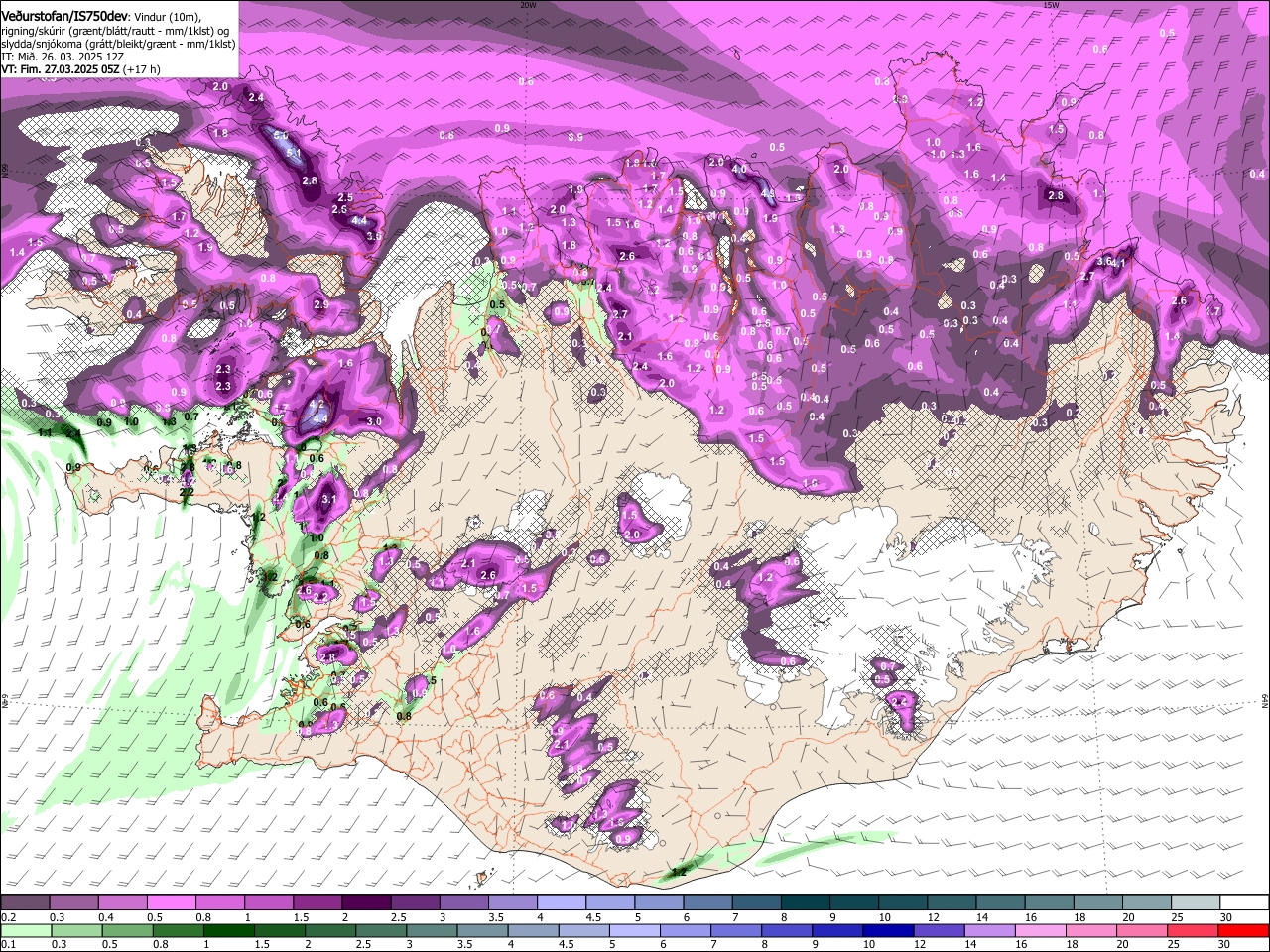Pick the green rain swatch between 0.5 and 0.8
Viewport: 1270px width, 952px height.
tap(126, 930)
